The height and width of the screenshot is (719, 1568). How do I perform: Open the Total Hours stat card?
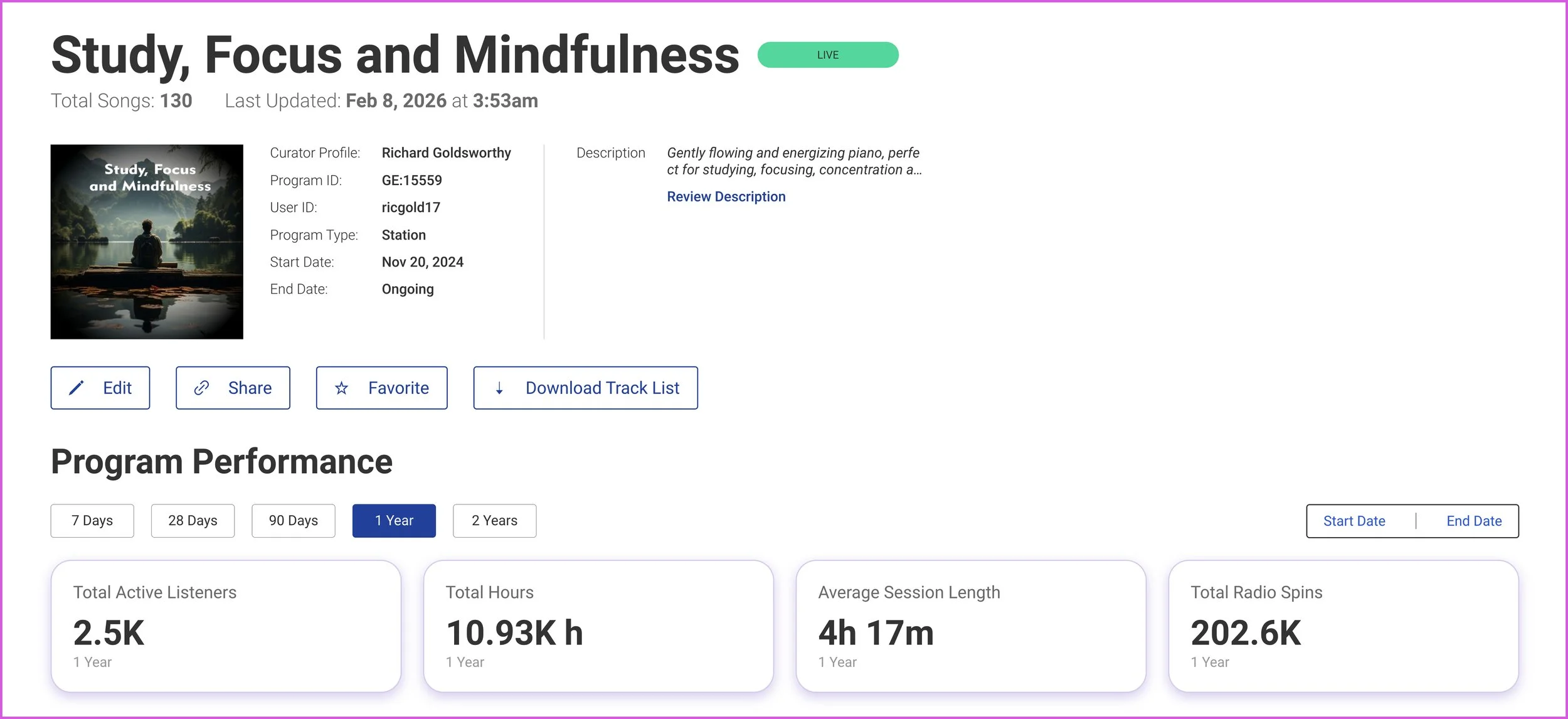(598, 626)
